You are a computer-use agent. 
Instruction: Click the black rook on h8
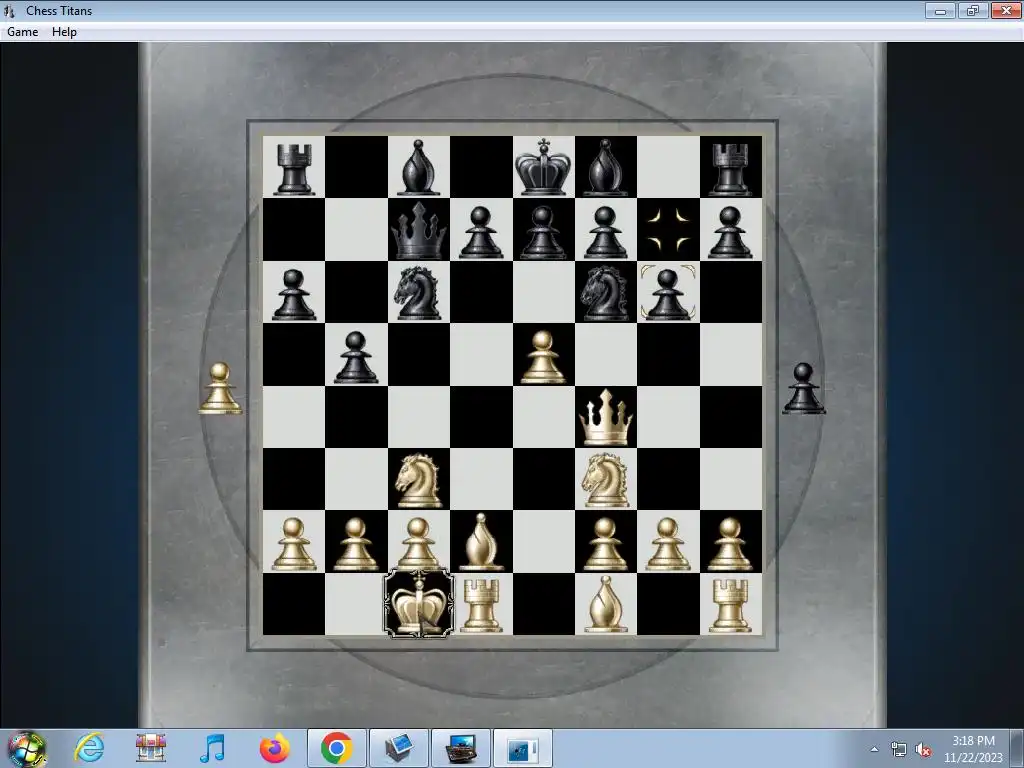[730, 168]
